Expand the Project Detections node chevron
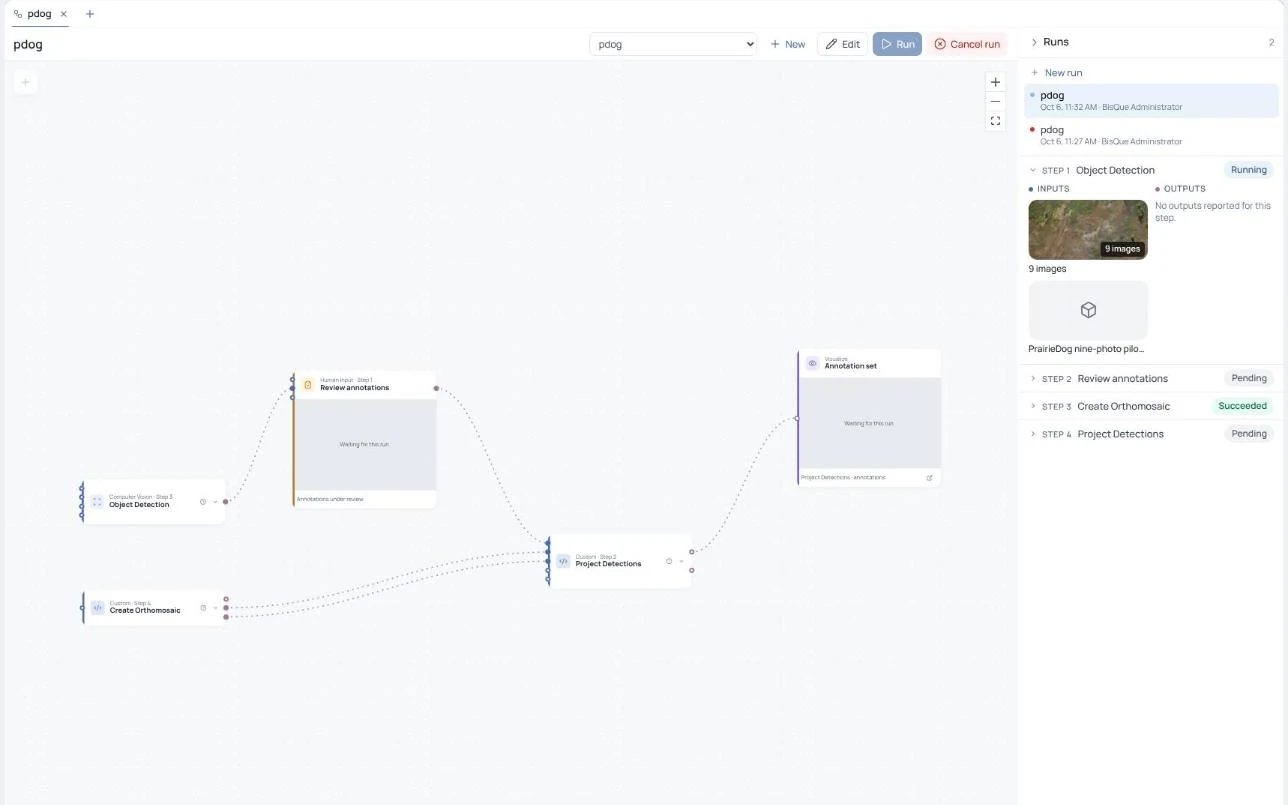The width and height of the screenshot is (1288, 805). (x=681, y=561)
